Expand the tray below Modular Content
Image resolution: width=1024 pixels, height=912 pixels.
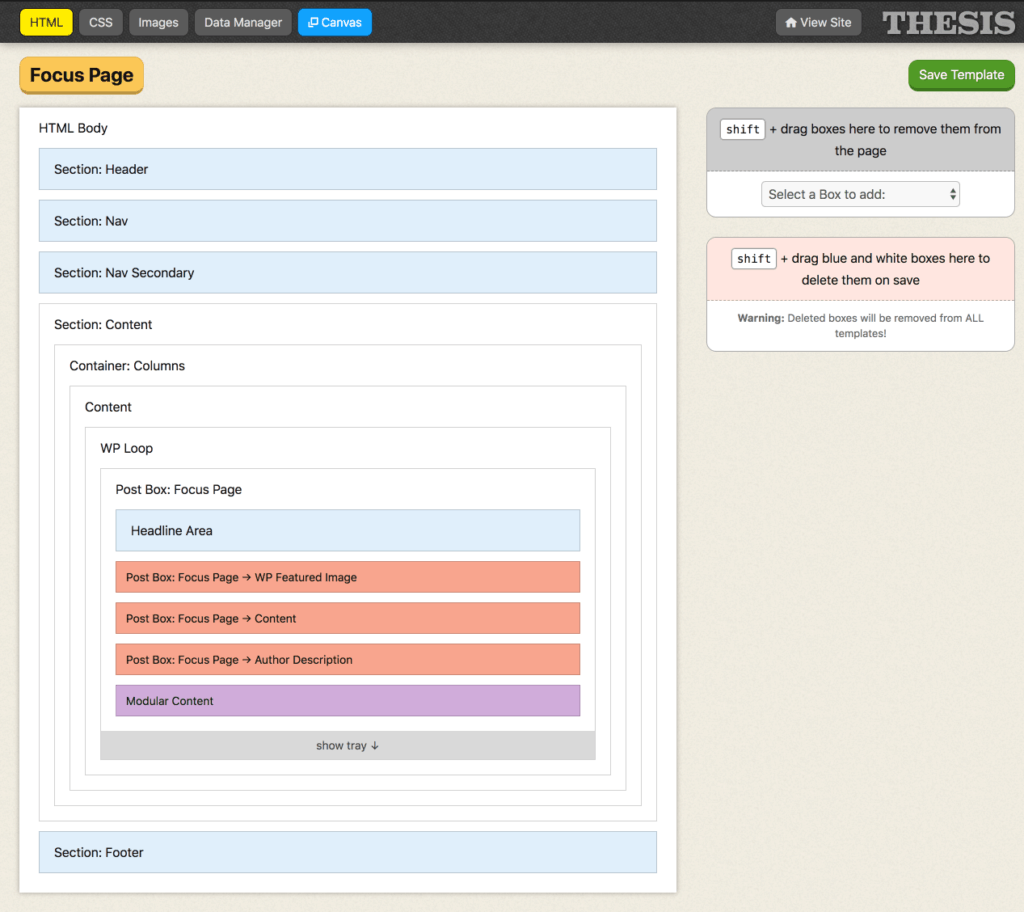[x=347, y=745]
